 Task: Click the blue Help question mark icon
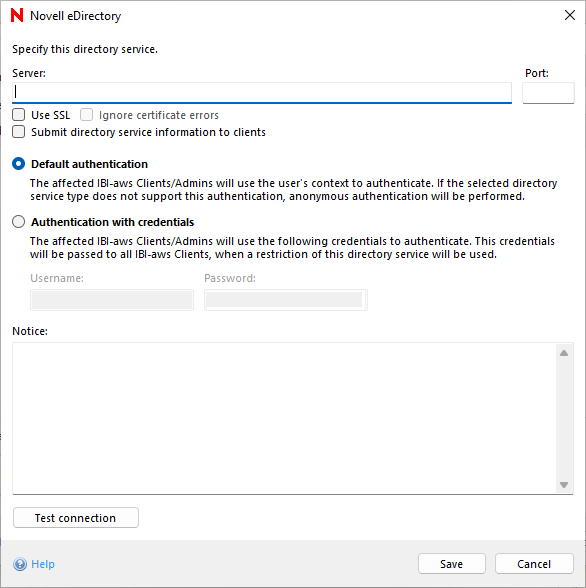[x=20, y=564]
